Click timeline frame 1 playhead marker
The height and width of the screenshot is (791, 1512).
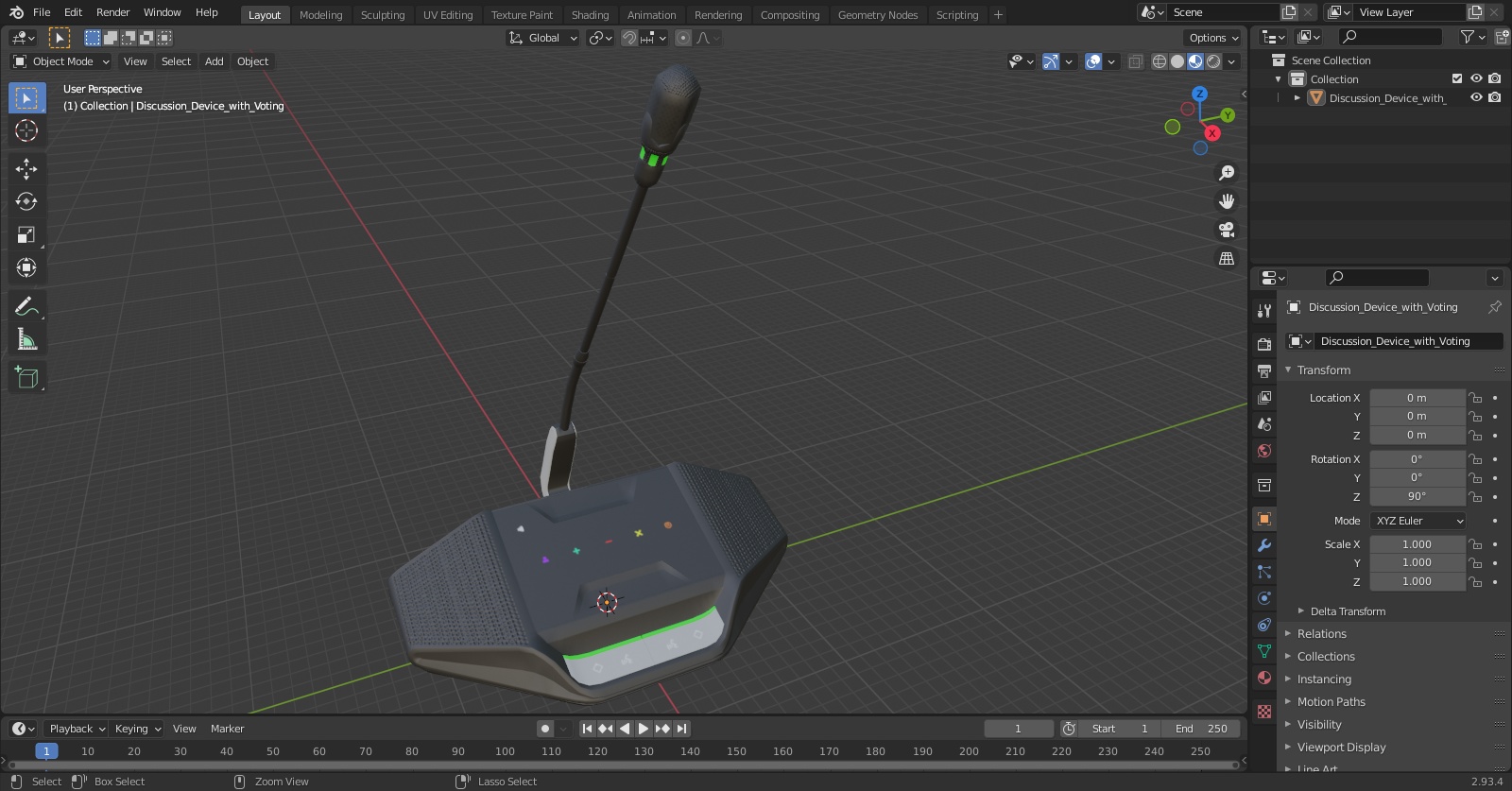coord(46,751)
